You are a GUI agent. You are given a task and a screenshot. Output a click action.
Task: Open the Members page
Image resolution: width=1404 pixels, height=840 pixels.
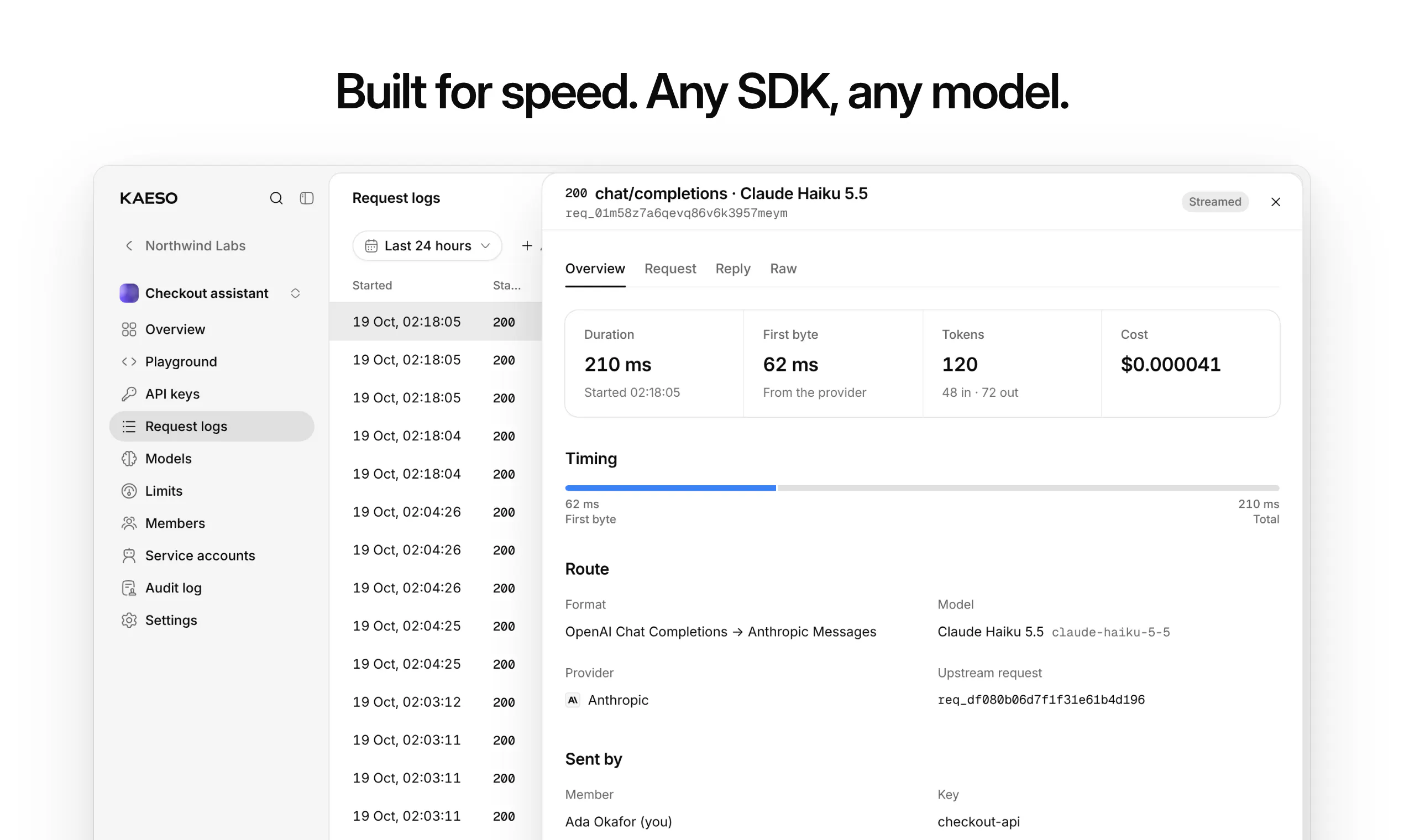[x=211, y=523]
